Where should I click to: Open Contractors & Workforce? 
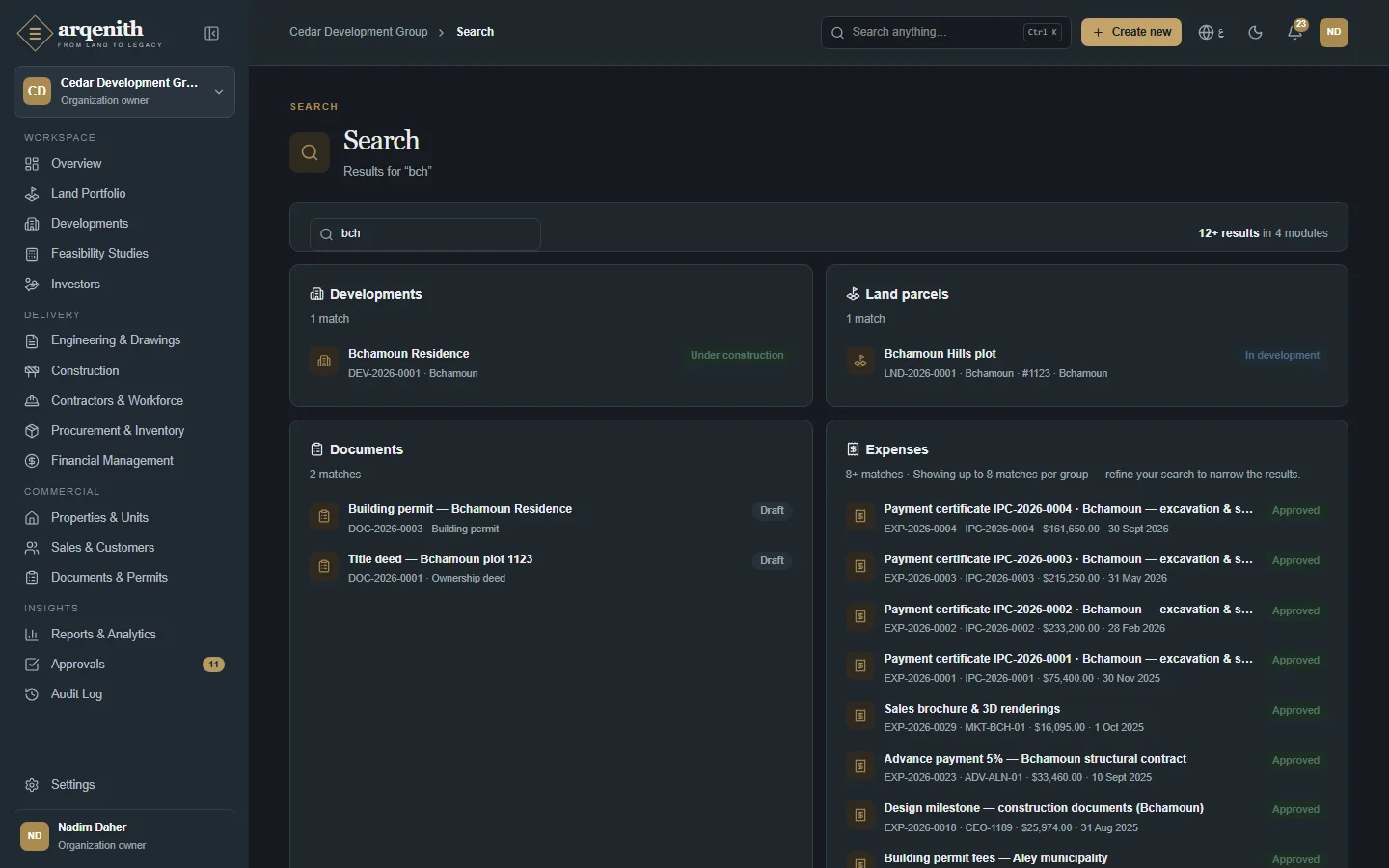point(124,401)
